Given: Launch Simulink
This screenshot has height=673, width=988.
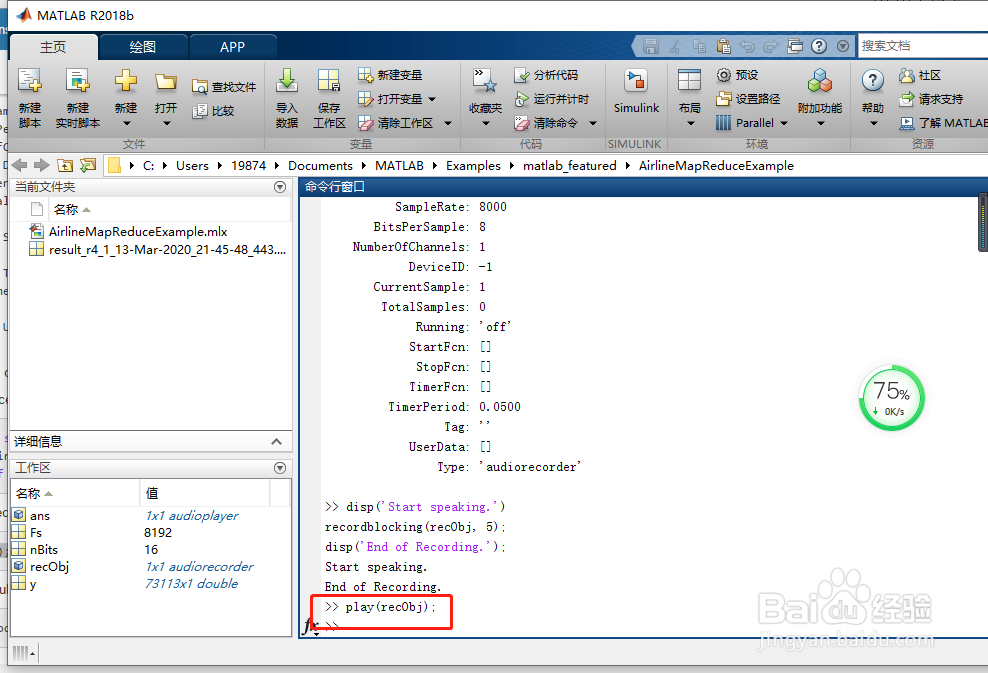Looking at the screenshot, I should [636, 92].
